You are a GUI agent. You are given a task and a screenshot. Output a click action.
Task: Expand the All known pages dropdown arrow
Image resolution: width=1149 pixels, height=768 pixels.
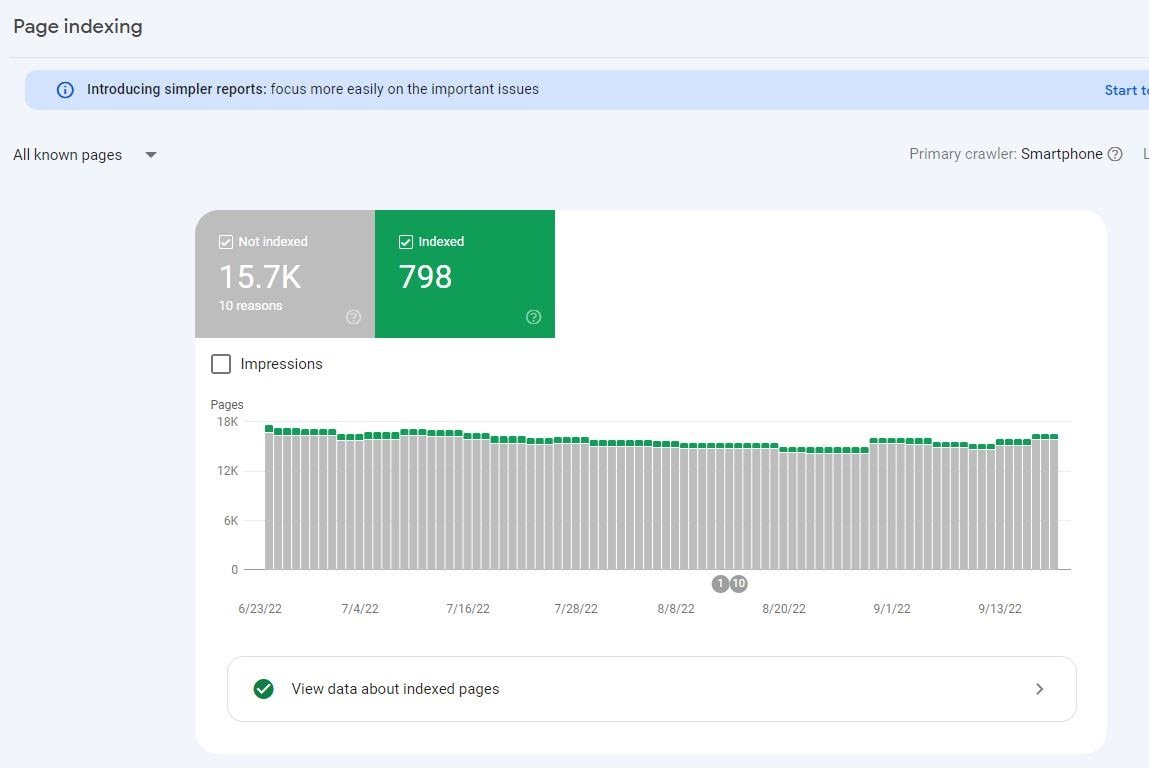click(x=151, y=155)
